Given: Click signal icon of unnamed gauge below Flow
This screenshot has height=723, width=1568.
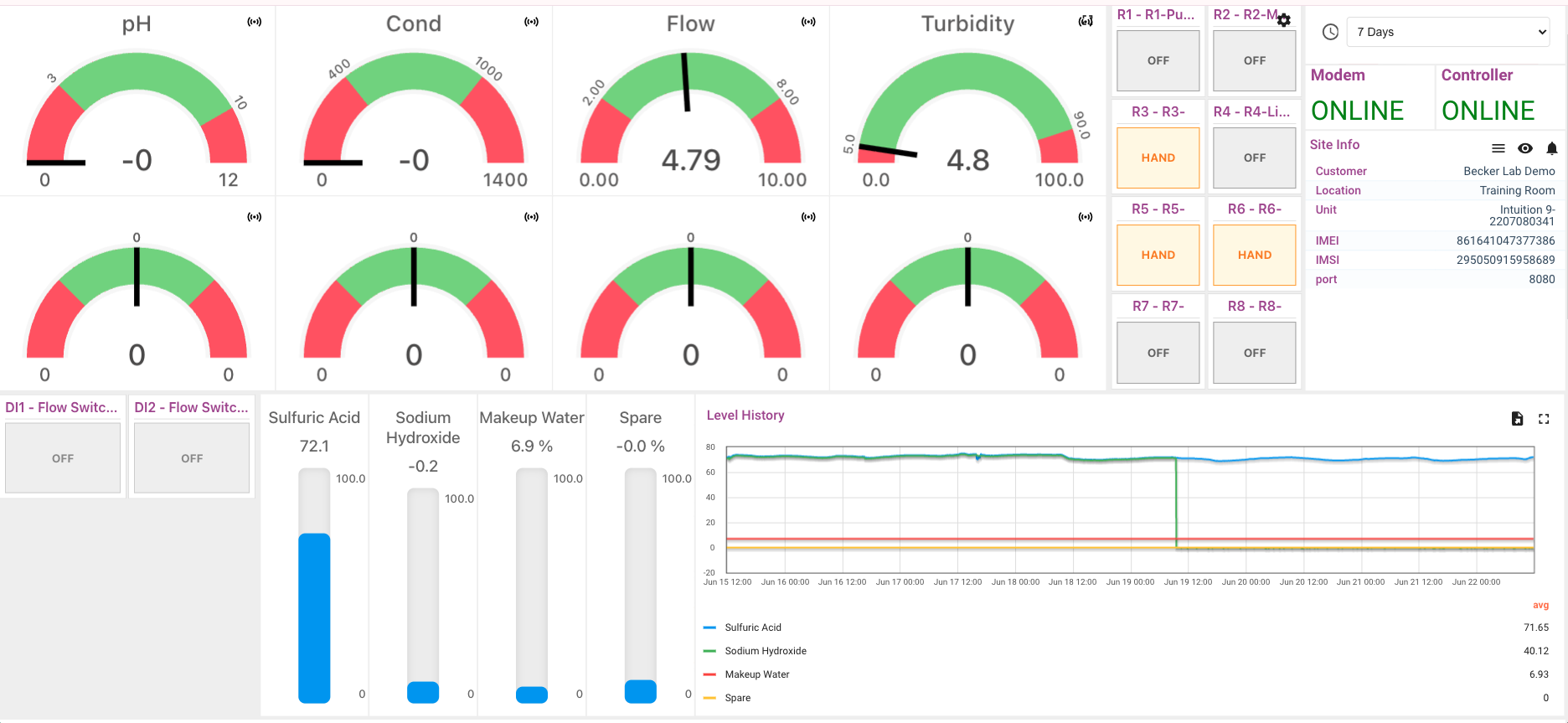Looking at the screenshot, I should (x=808, y=217).
